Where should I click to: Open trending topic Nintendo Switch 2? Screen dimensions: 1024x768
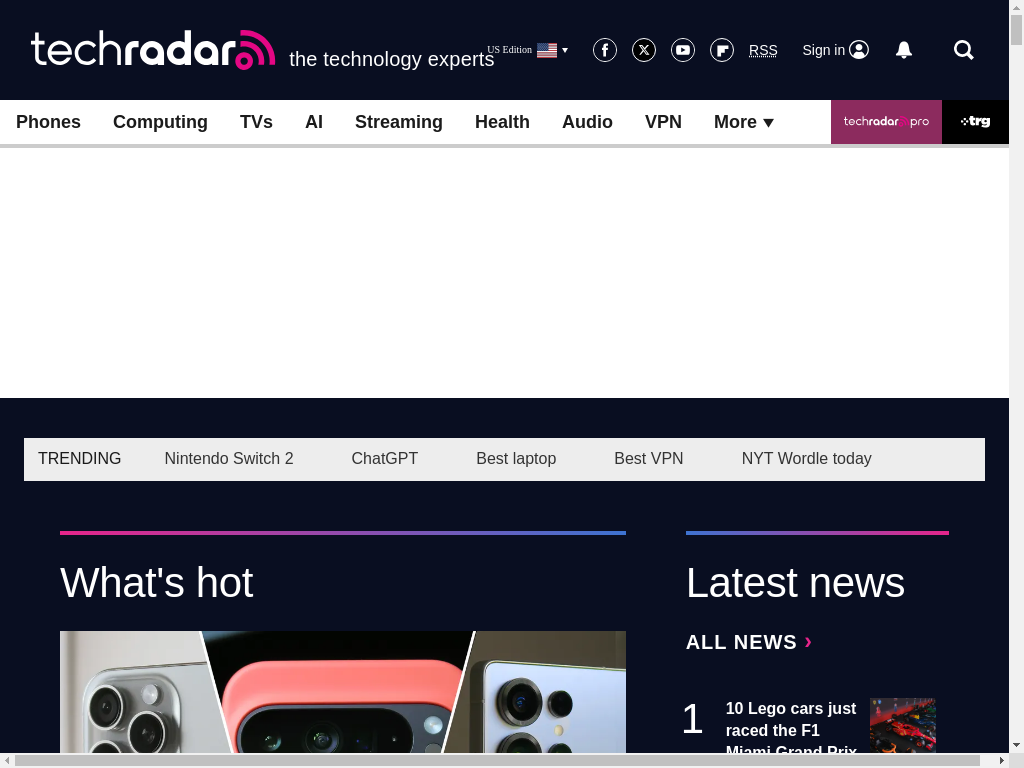pyautogui.click(x=229, y=458)
